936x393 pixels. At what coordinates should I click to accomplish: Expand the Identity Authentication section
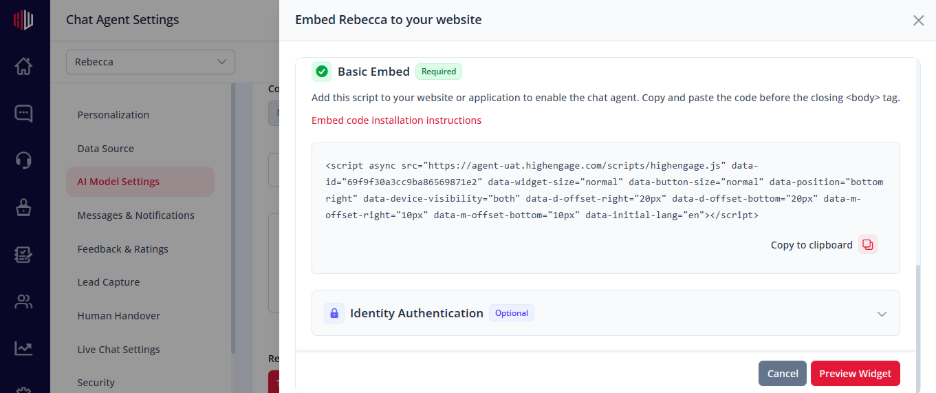pyautogui.click(x=882, y=314)
